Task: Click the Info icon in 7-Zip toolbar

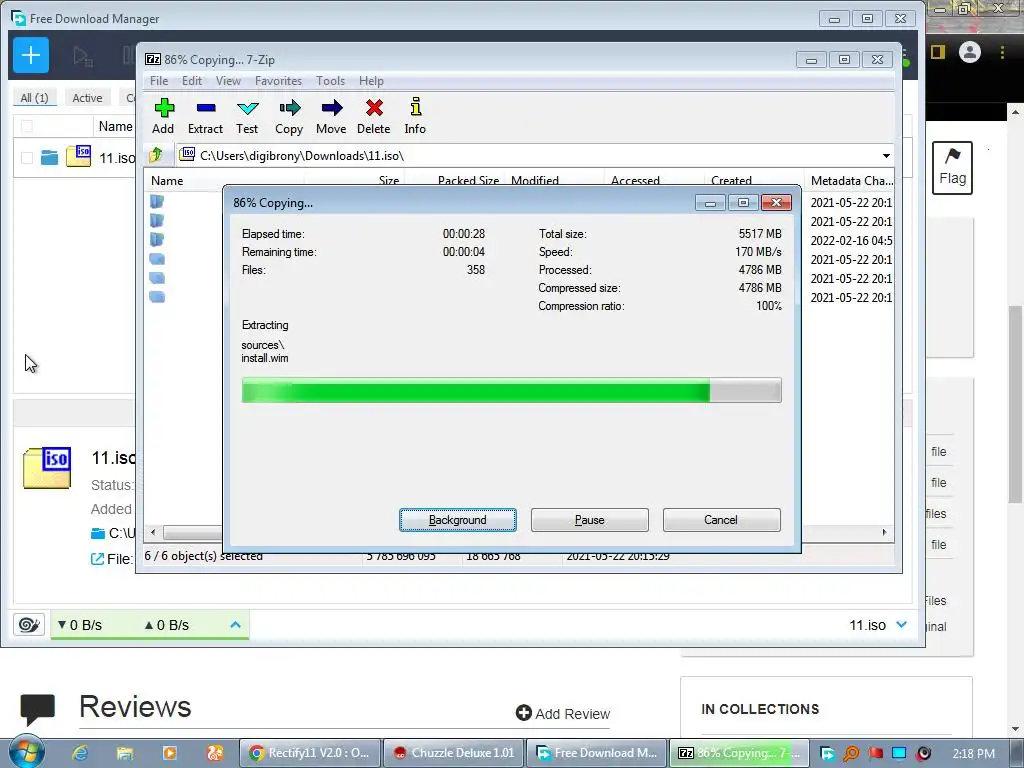Action: [x=415, y=106]
